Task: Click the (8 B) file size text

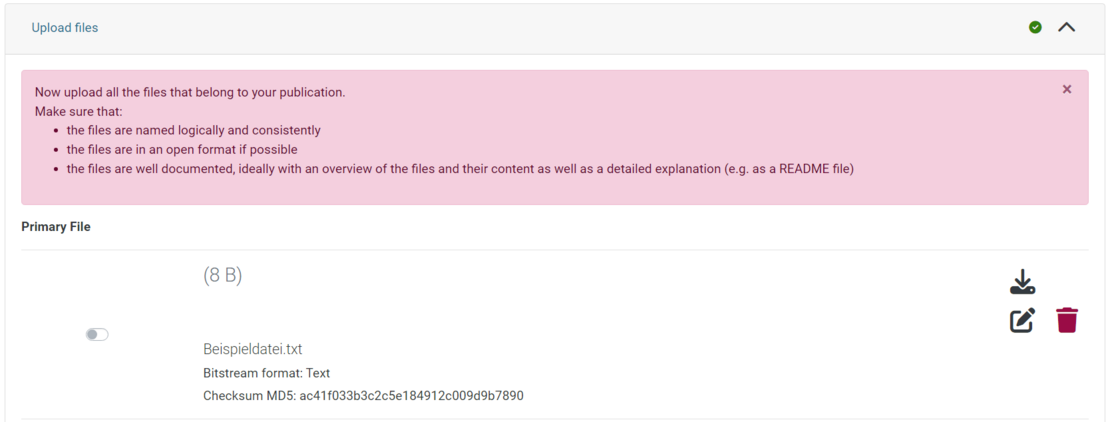Action: tap(223, 275)
